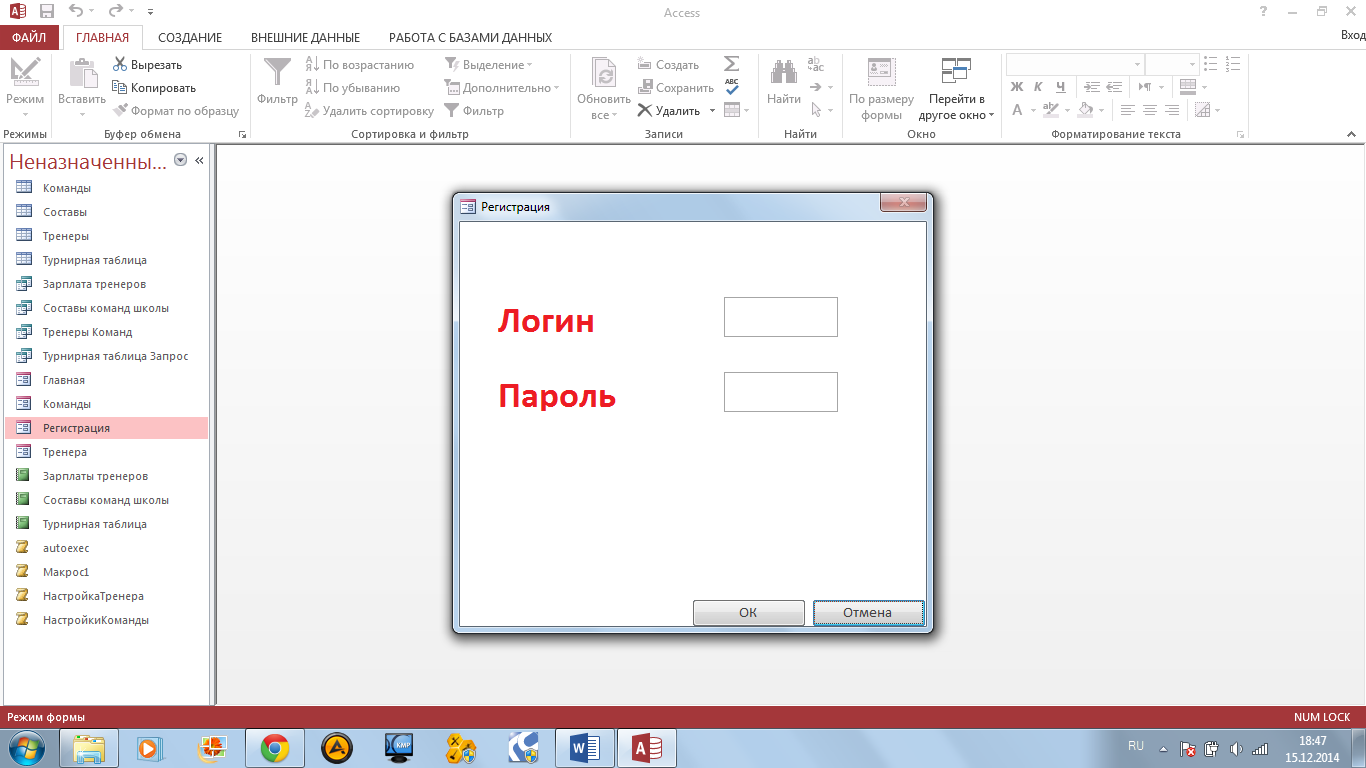
Task: Select Зарплаты тренеров report
Action: click(x=107, y=476)
